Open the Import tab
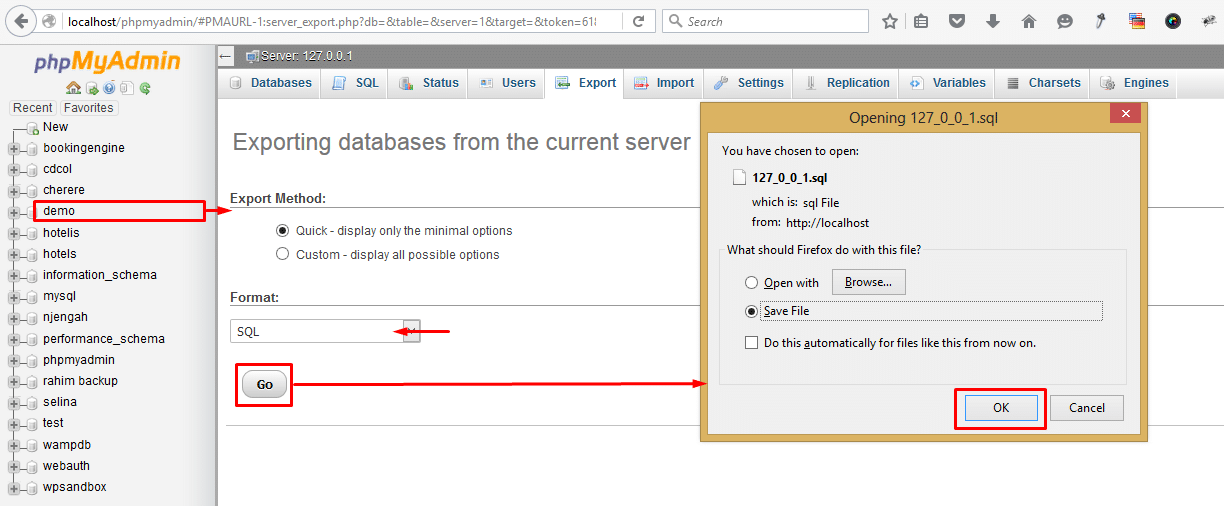Image resolution: width=1224 pixels, height=506 pixels. 664,83
